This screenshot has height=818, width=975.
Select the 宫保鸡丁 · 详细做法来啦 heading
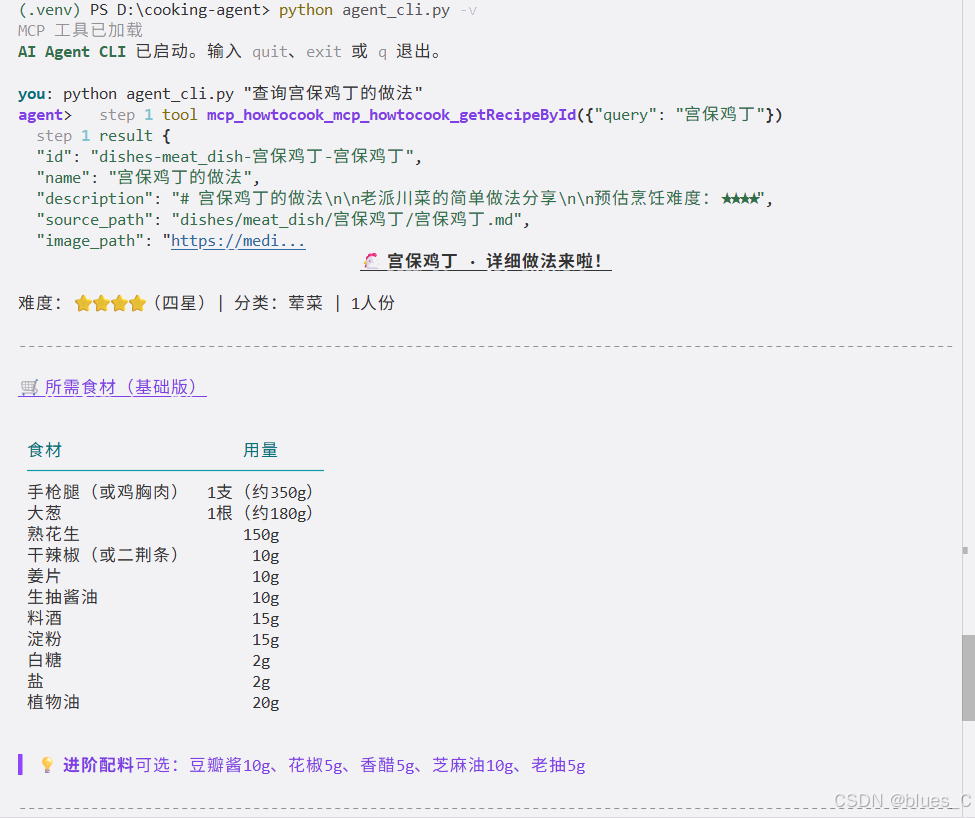point(486,261)
